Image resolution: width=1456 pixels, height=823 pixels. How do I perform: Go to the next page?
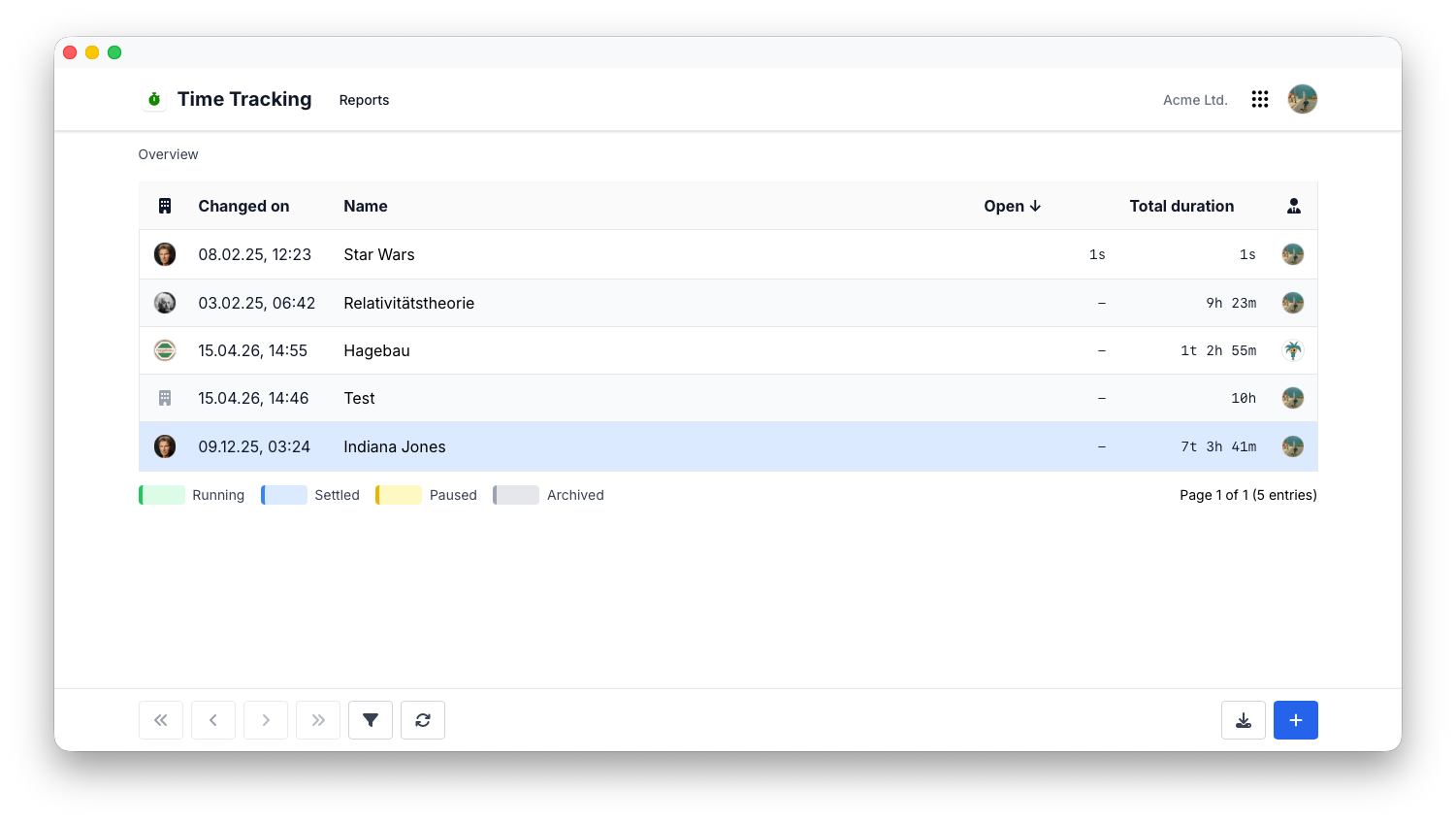[266, 720]
